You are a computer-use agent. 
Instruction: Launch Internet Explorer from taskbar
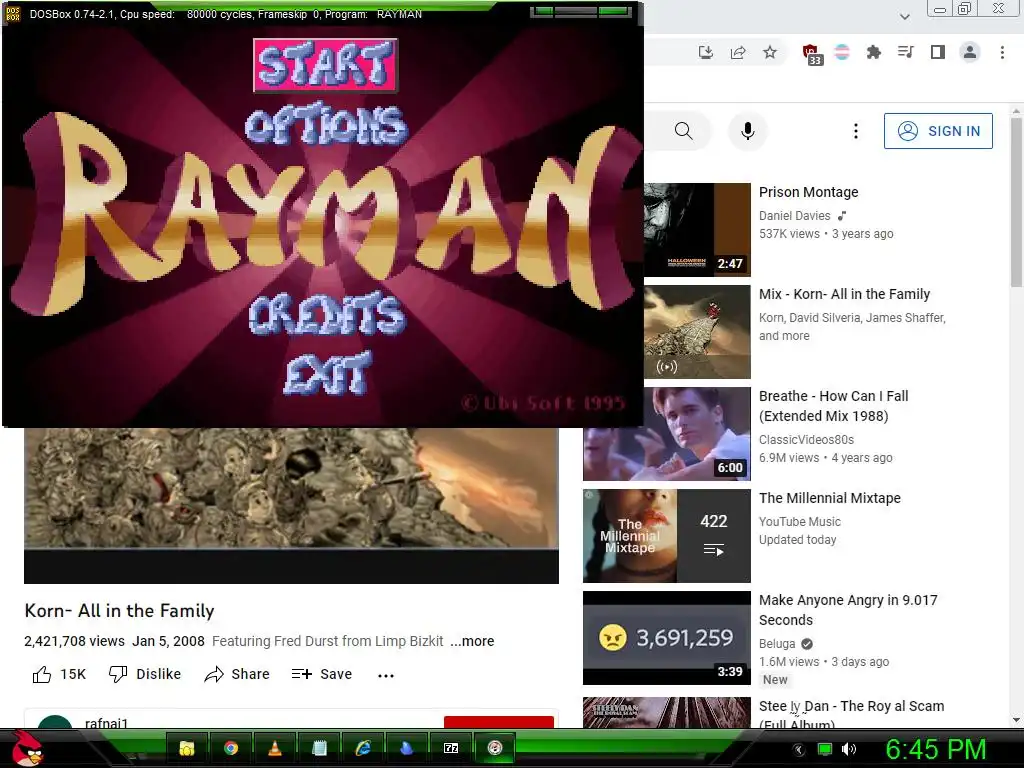362,748
